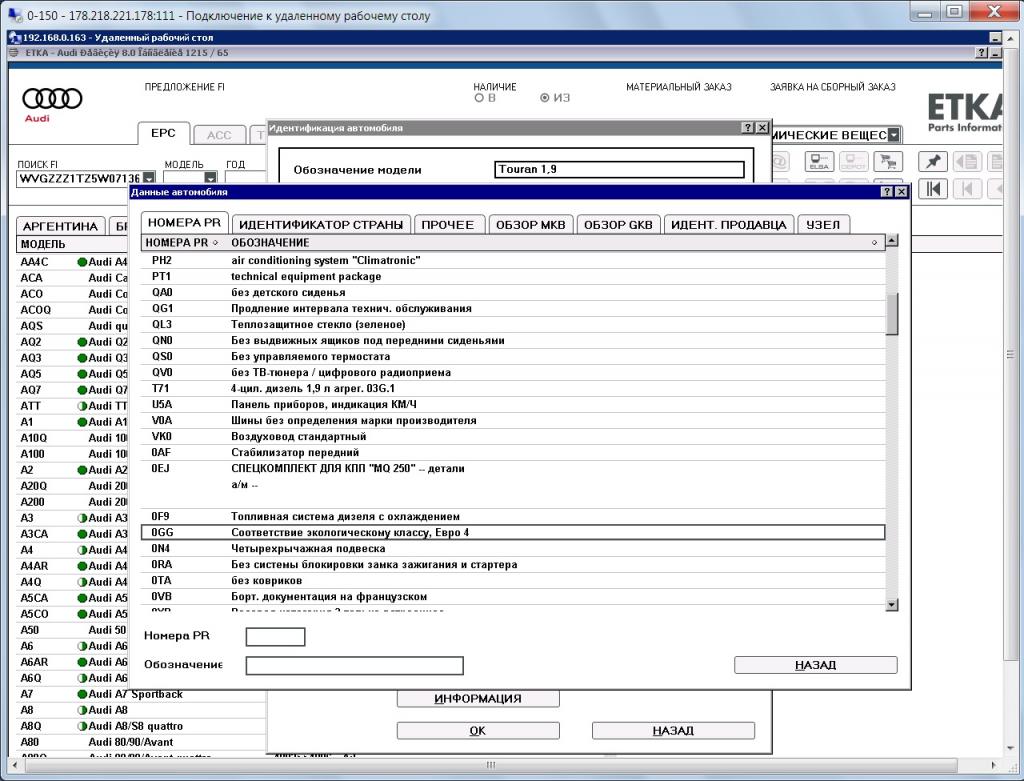Screen dimensions: 1024x781
Task: Open the ПРОЧЕЕ tab
Action: pos(447,225)
